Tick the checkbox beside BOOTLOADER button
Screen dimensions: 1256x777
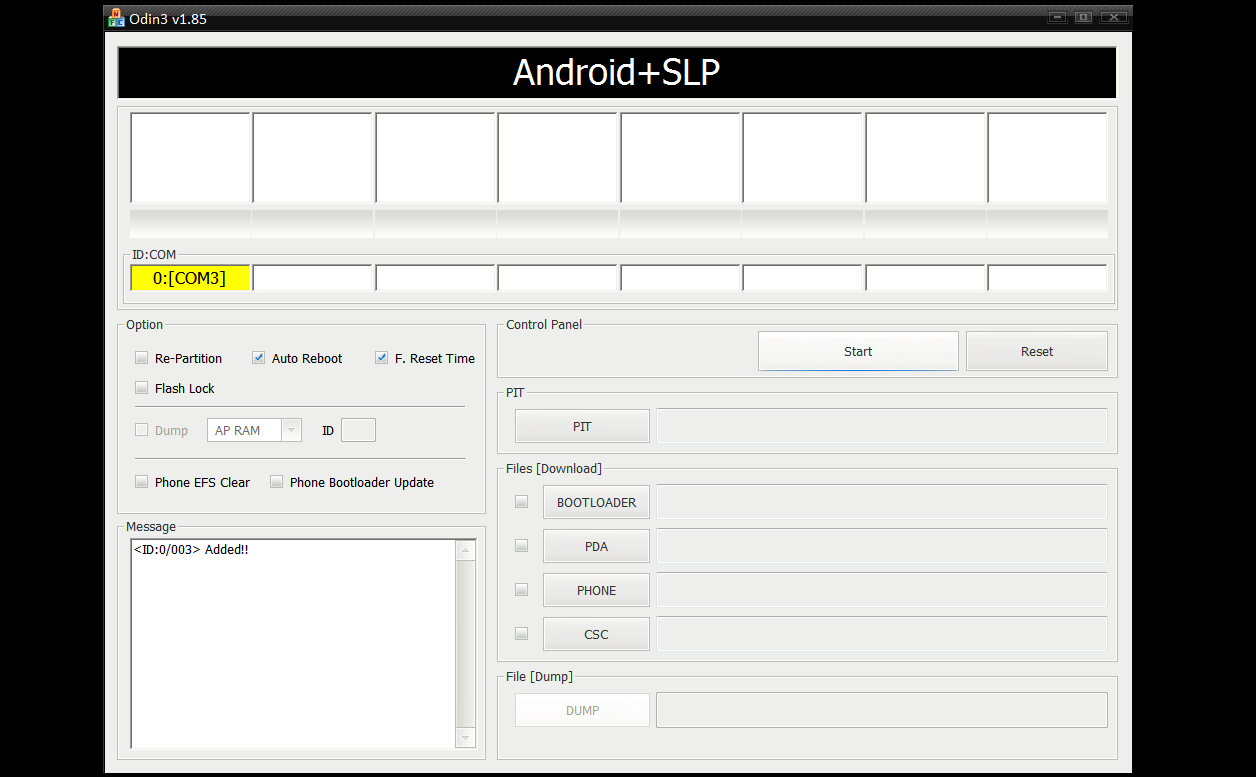(521, 502)
